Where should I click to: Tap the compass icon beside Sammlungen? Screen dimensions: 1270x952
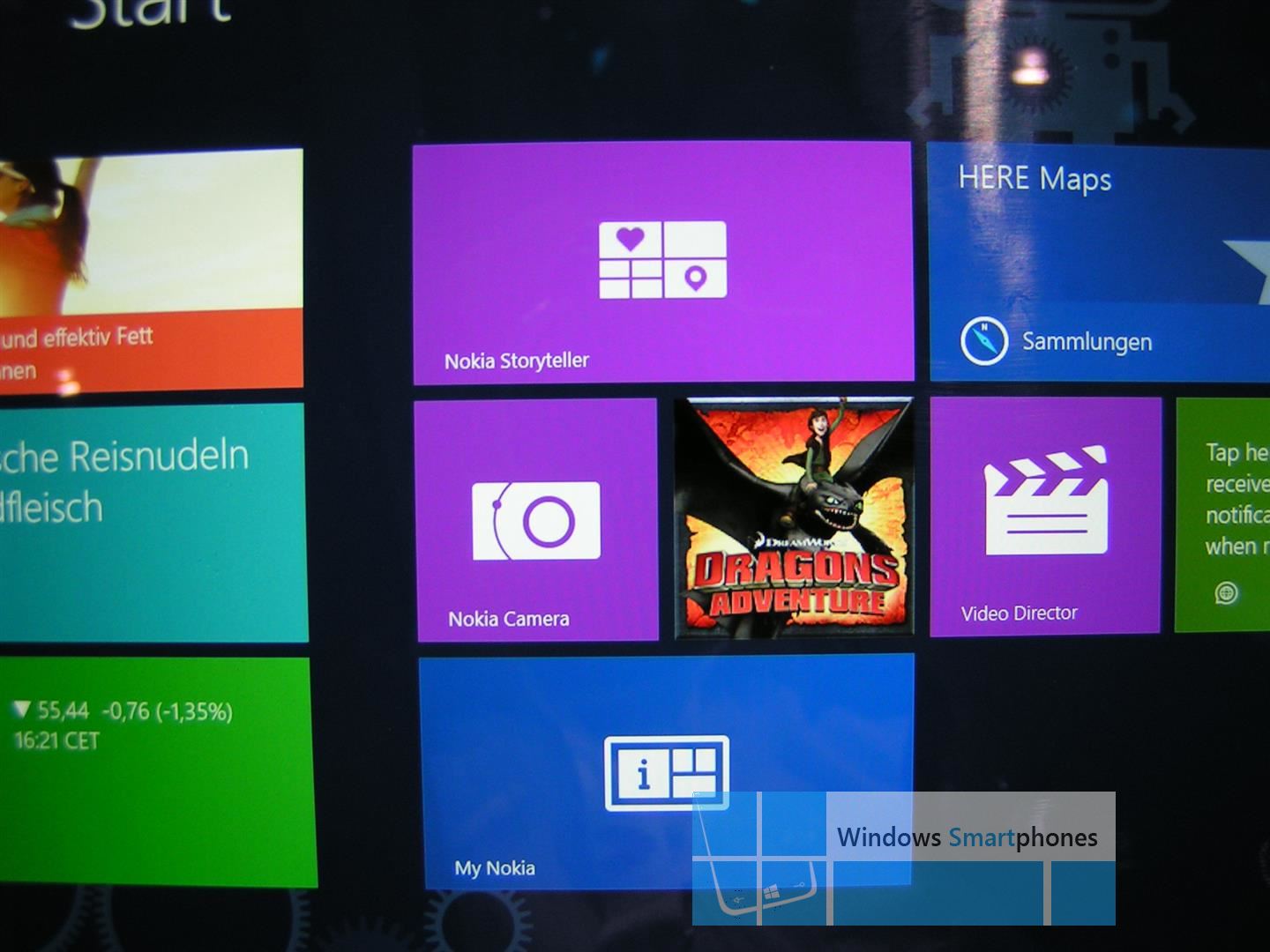(983, 341)
